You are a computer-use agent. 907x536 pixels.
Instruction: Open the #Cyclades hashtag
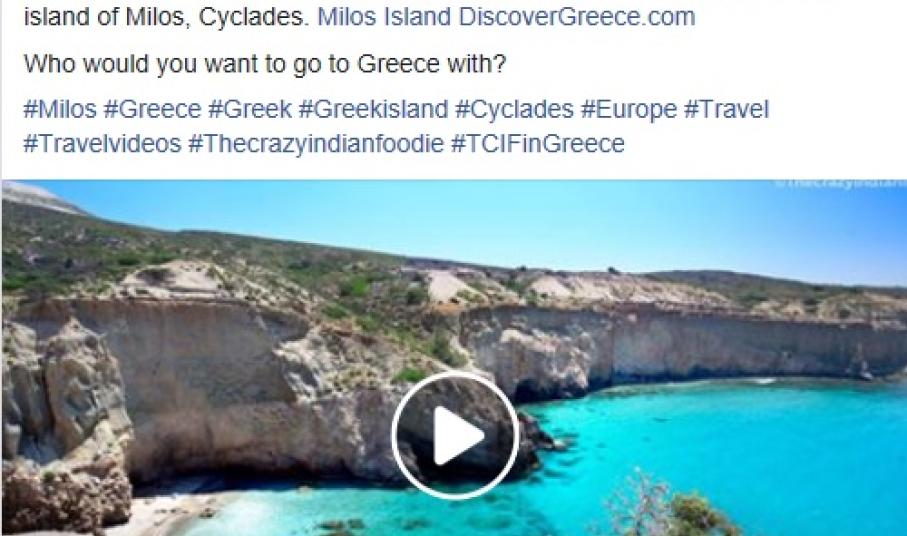pos(514,109)
